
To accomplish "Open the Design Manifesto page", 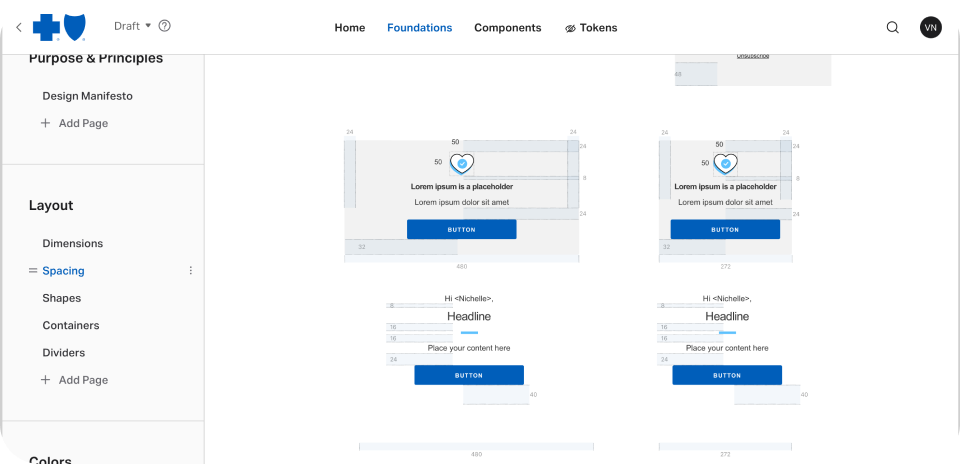I will coord(87,96).
